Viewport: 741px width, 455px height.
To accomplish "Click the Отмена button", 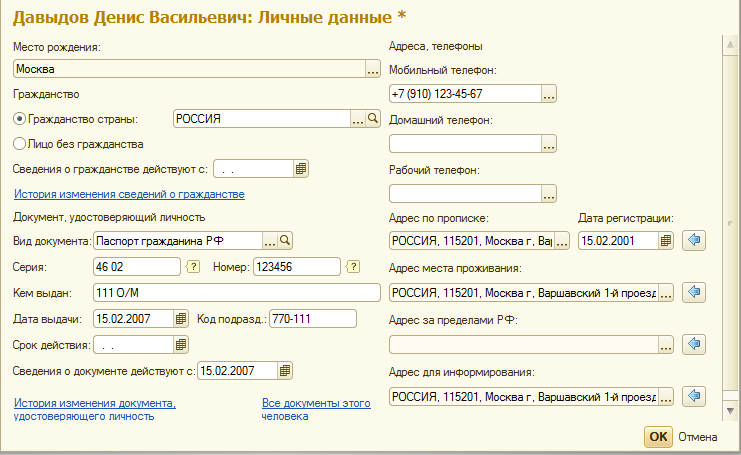I will [698, 437].
